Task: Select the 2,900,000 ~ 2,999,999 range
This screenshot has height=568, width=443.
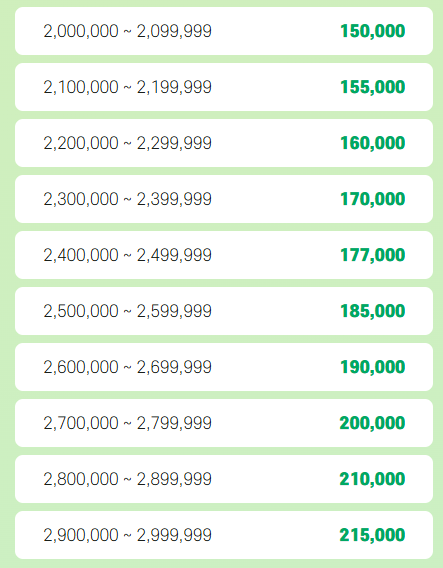Action: [x=128, y=535]
